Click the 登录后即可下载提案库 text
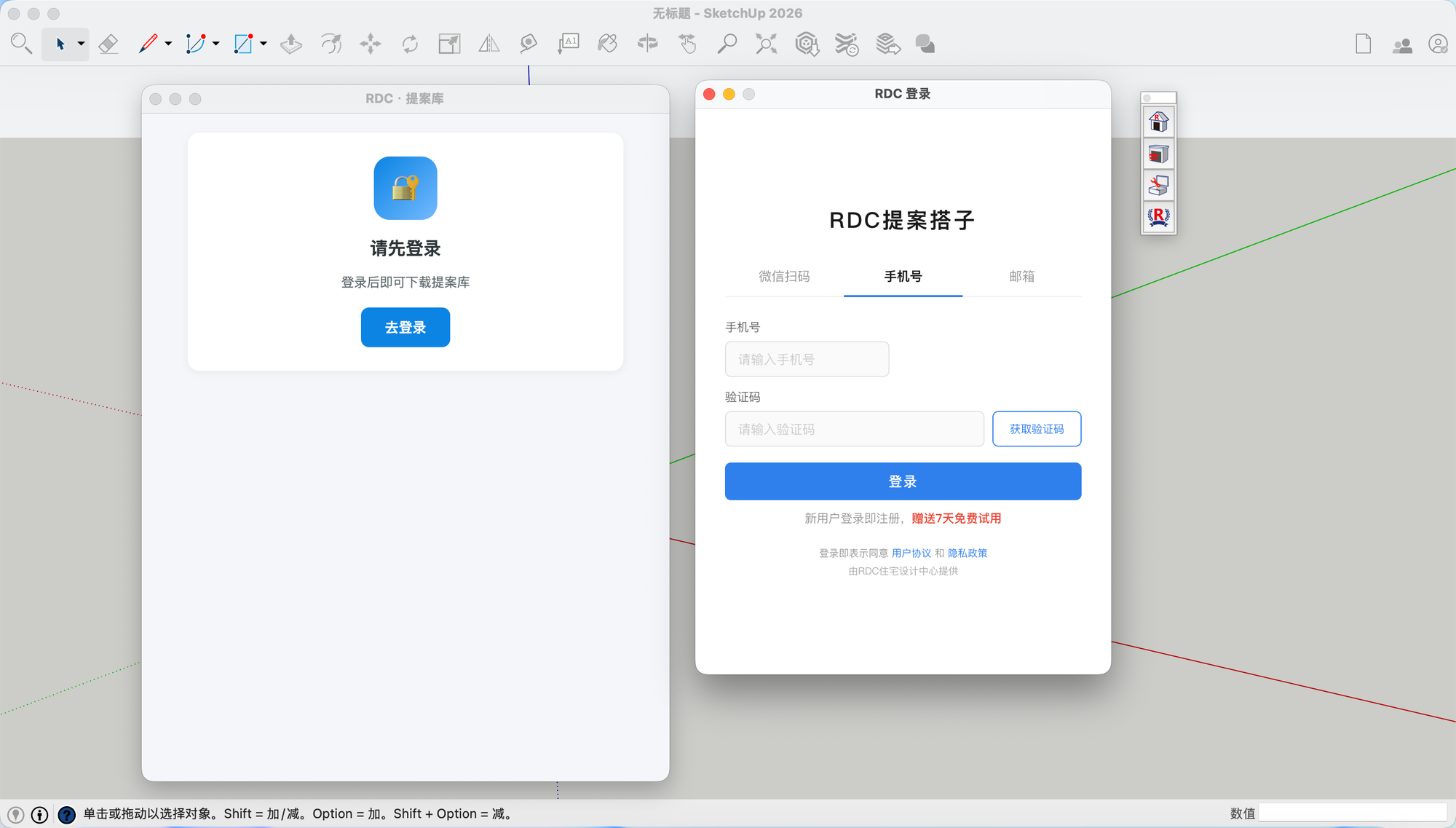Viewport: 1456px width, 828px height. pyautogui.click(x=405, y=282)
